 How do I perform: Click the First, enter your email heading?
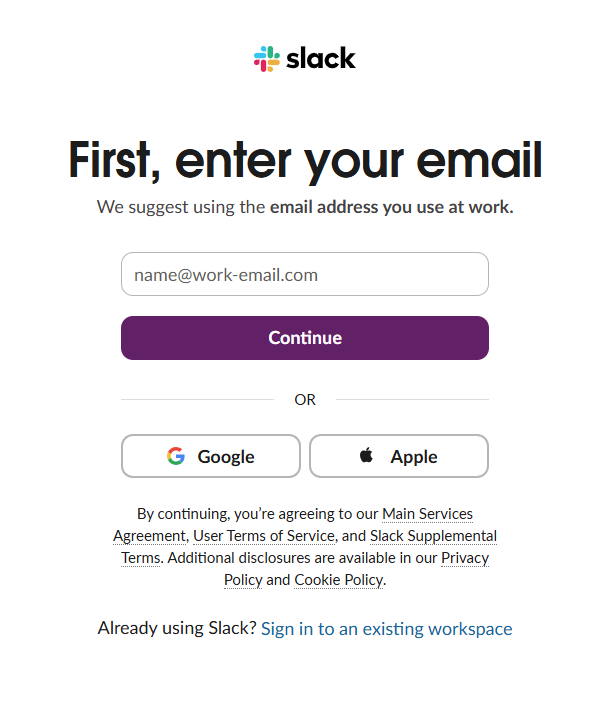(305, 161)
